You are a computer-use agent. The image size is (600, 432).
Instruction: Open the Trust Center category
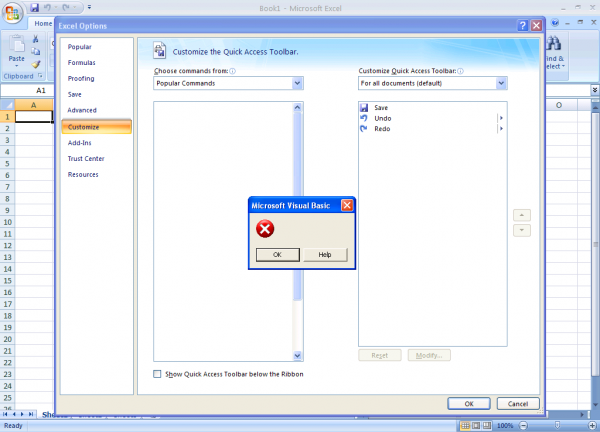86,158
